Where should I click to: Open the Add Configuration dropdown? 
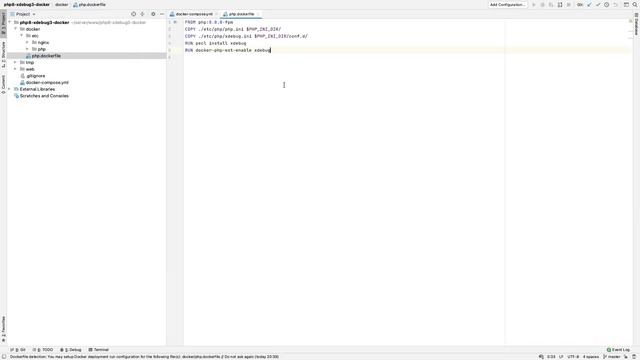coord(508,4)
